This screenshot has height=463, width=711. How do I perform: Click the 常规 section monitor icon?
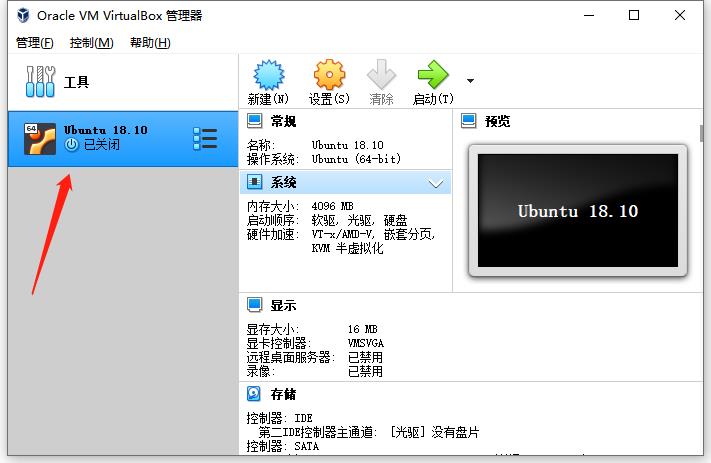point(254,121)
